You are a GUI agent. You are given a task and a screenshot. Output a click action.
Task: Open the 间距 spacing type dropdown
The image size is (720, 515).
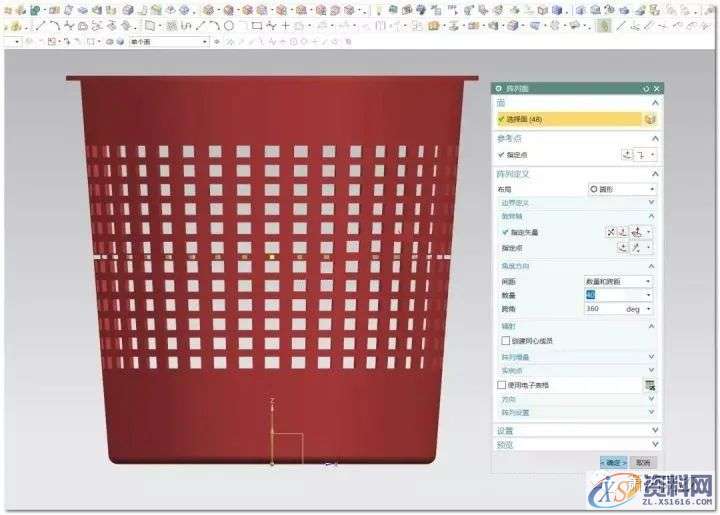(619, 282)
